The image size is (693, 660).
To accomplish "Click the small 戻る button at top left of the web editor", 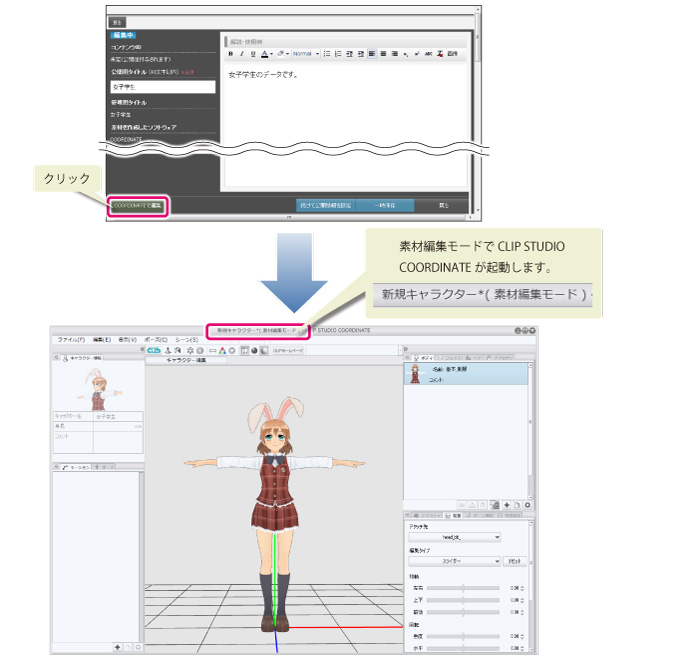I will pos(117,23).
